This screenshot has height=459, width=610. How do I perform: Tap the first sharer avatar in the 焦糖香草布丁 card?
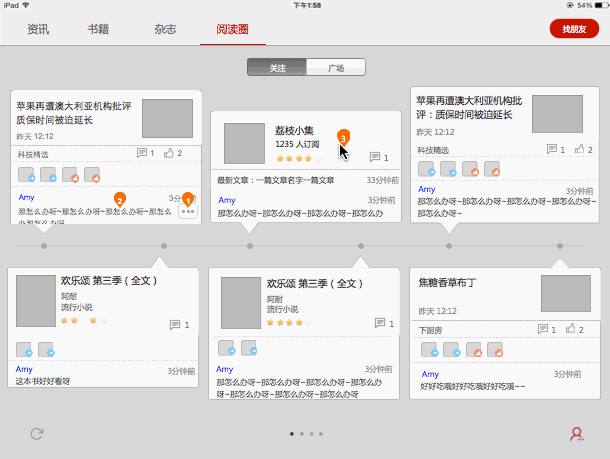(429, 349)
